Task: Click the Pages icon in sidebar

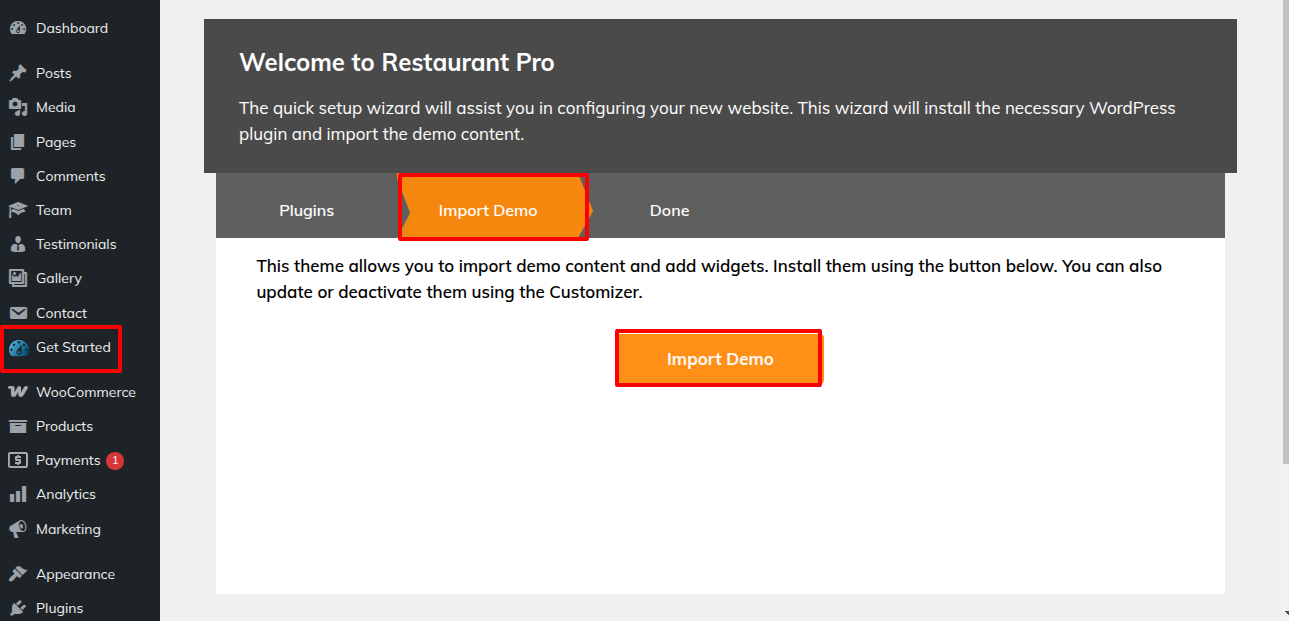Action: 17,142
